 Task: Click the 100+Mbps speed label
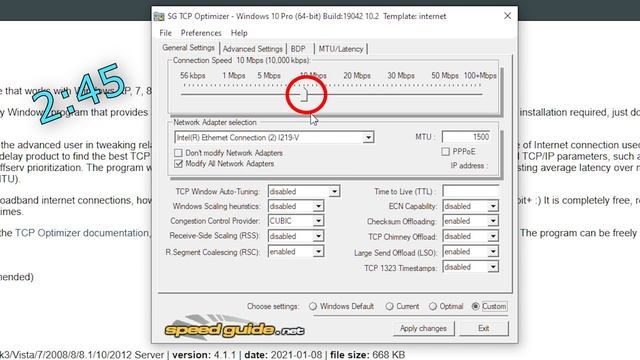tap(480, 76)
